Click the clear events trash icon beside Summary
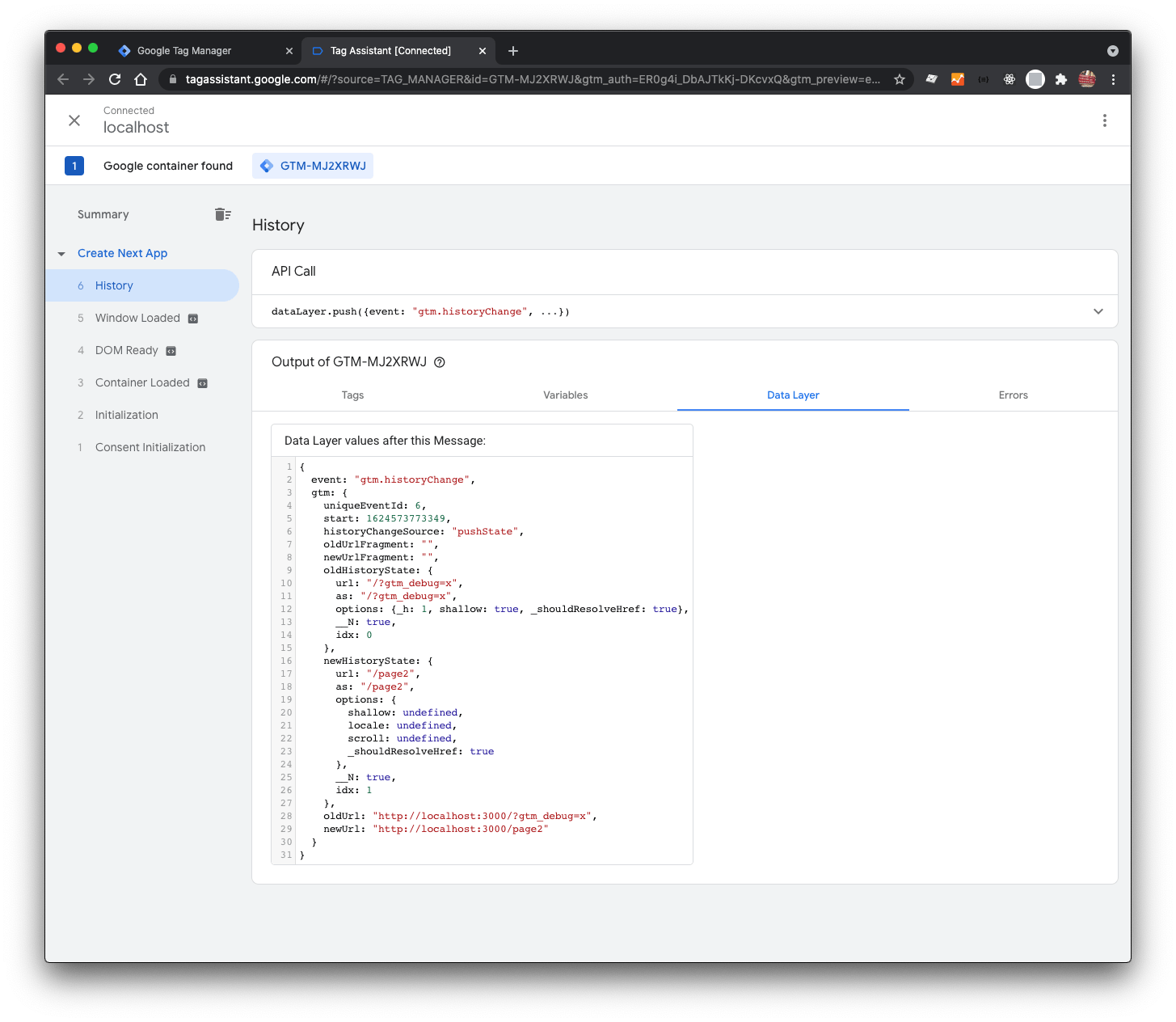Screen dimensions: 1176x1022 223,214
